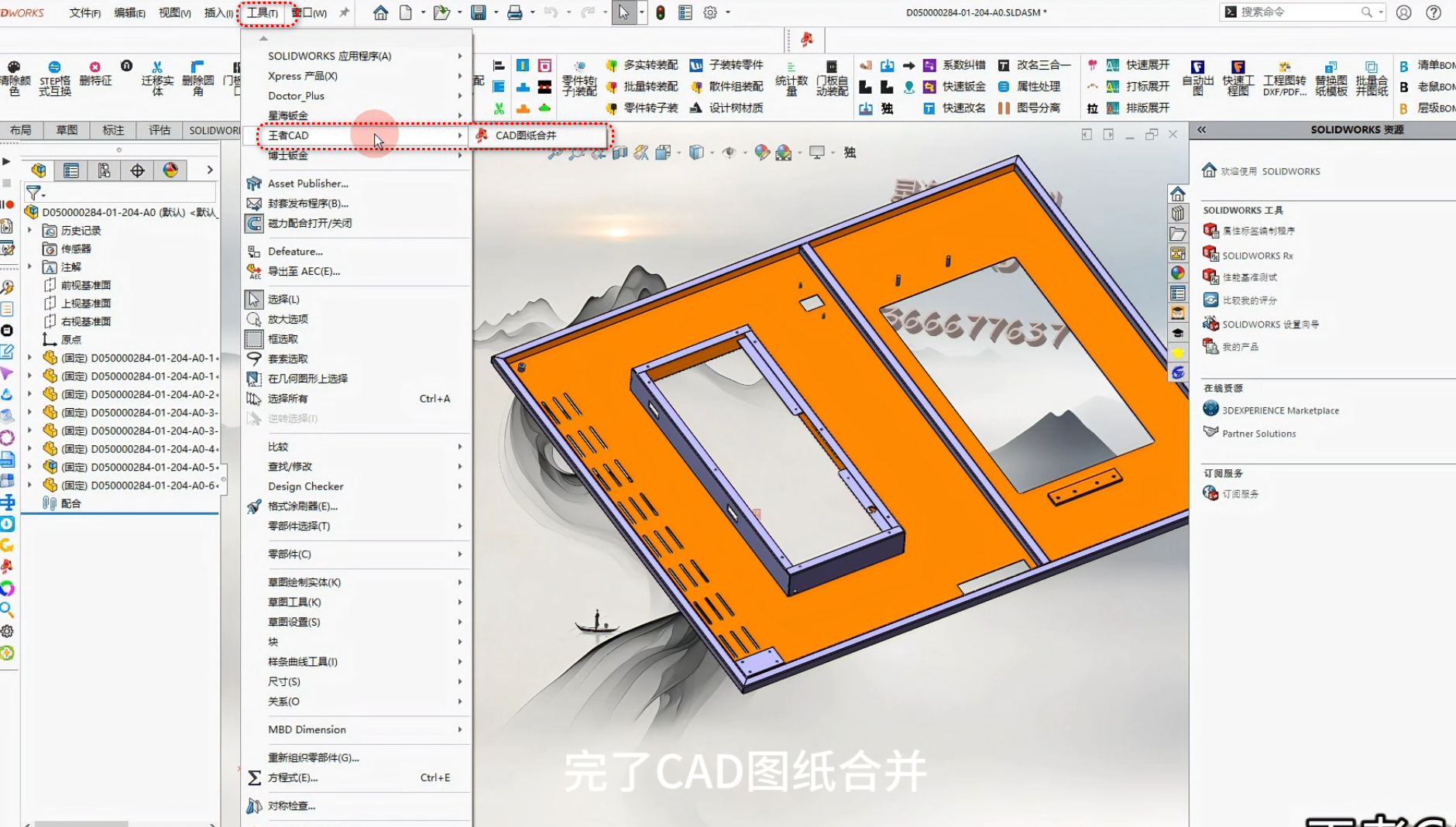
Task: Click the 3DEXPERIENCE Marketplace link
Action: (x=1279, y=410)
